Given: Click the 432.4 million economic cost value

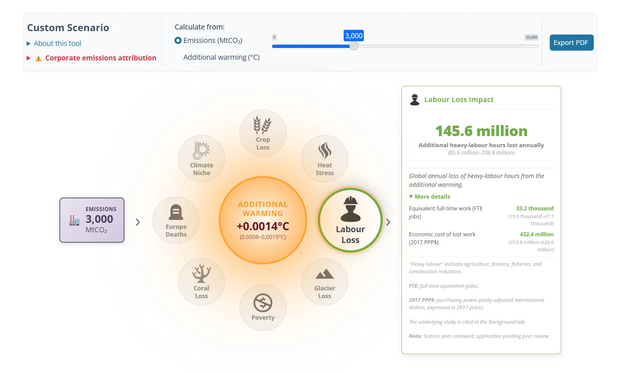Looking at the screenshot, I should pos(536,234).
